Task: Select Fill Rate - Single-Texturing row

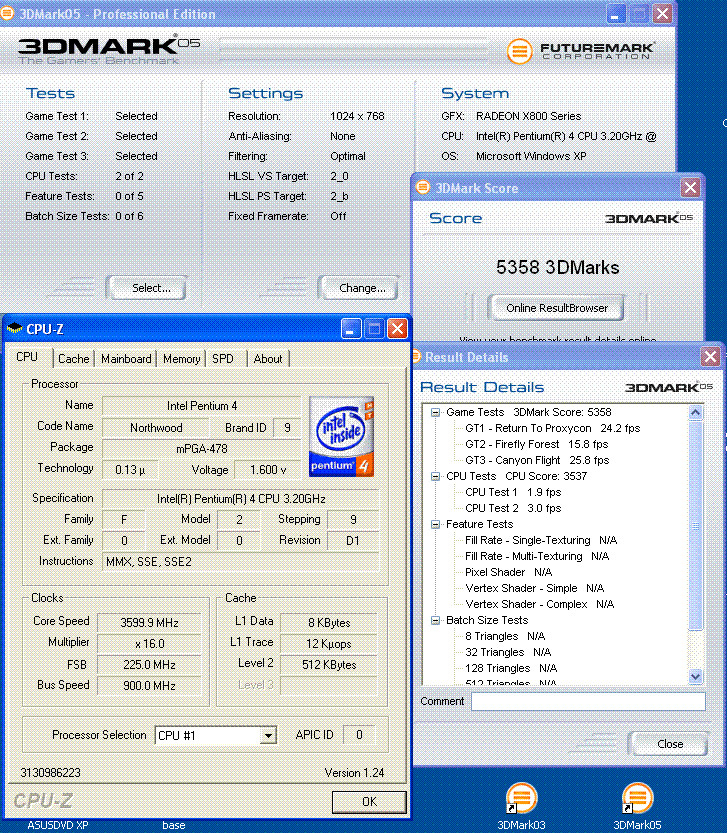Action: [x=541, y=540]
